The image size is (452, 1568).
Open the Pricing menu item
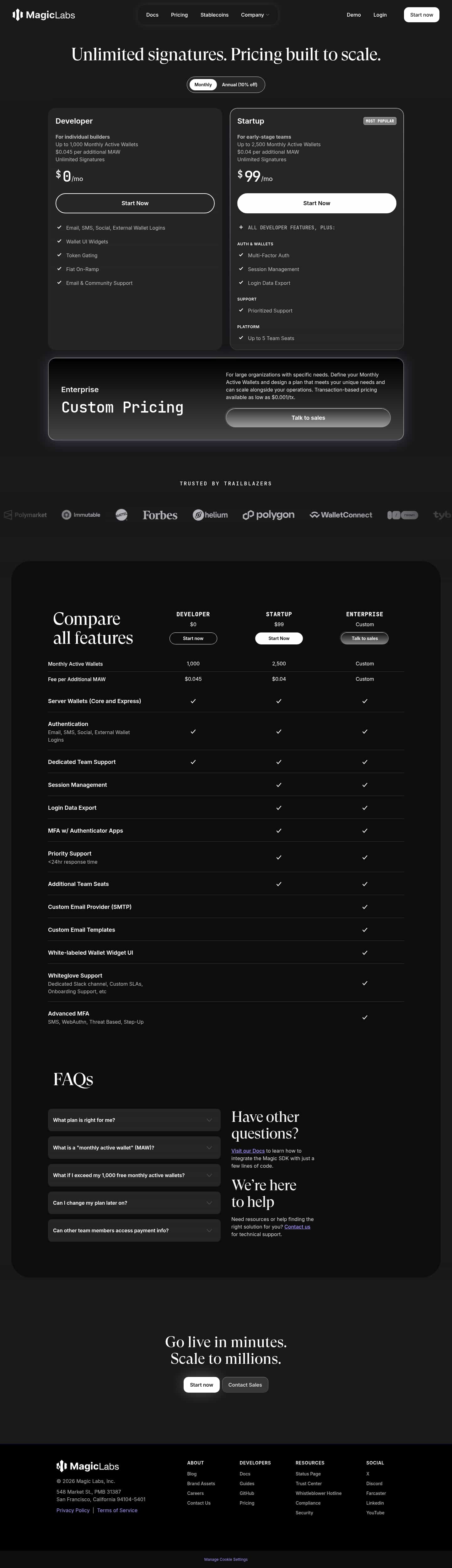[179, 15]
